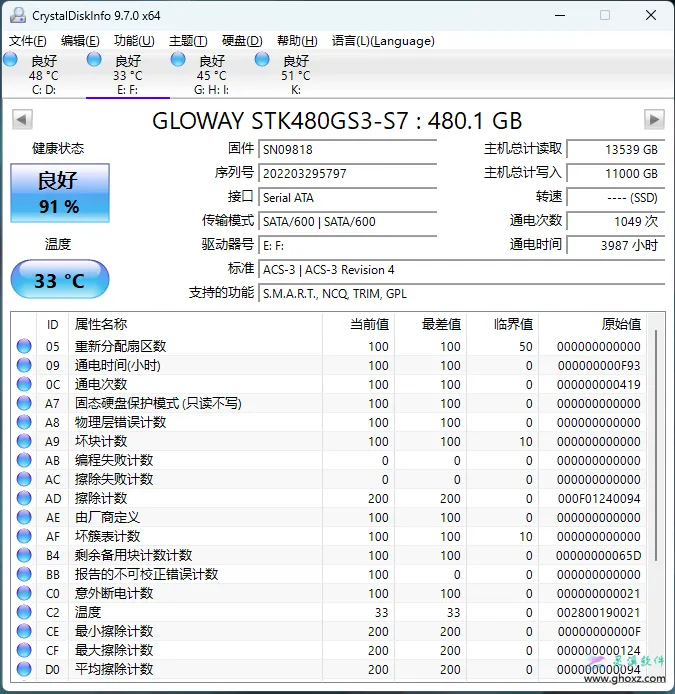Click raw value 000F01240094
The height and width of the screenshot is (694, 675).
coord(599,498)
